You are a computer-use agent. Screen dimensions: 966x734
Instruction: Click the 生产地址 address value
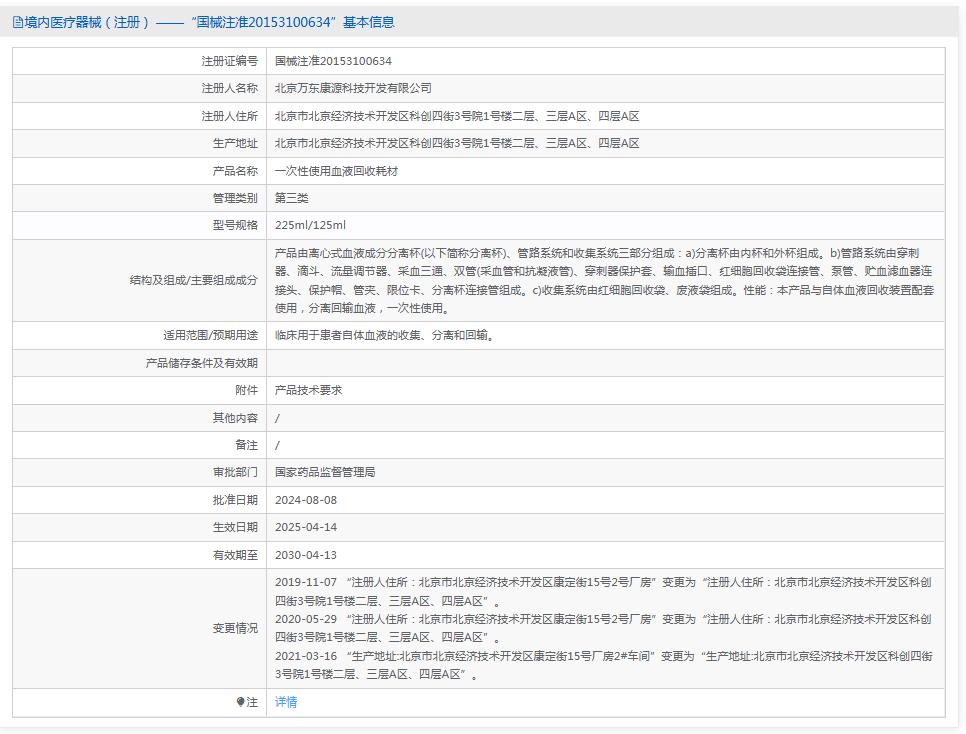coord(457,143)
